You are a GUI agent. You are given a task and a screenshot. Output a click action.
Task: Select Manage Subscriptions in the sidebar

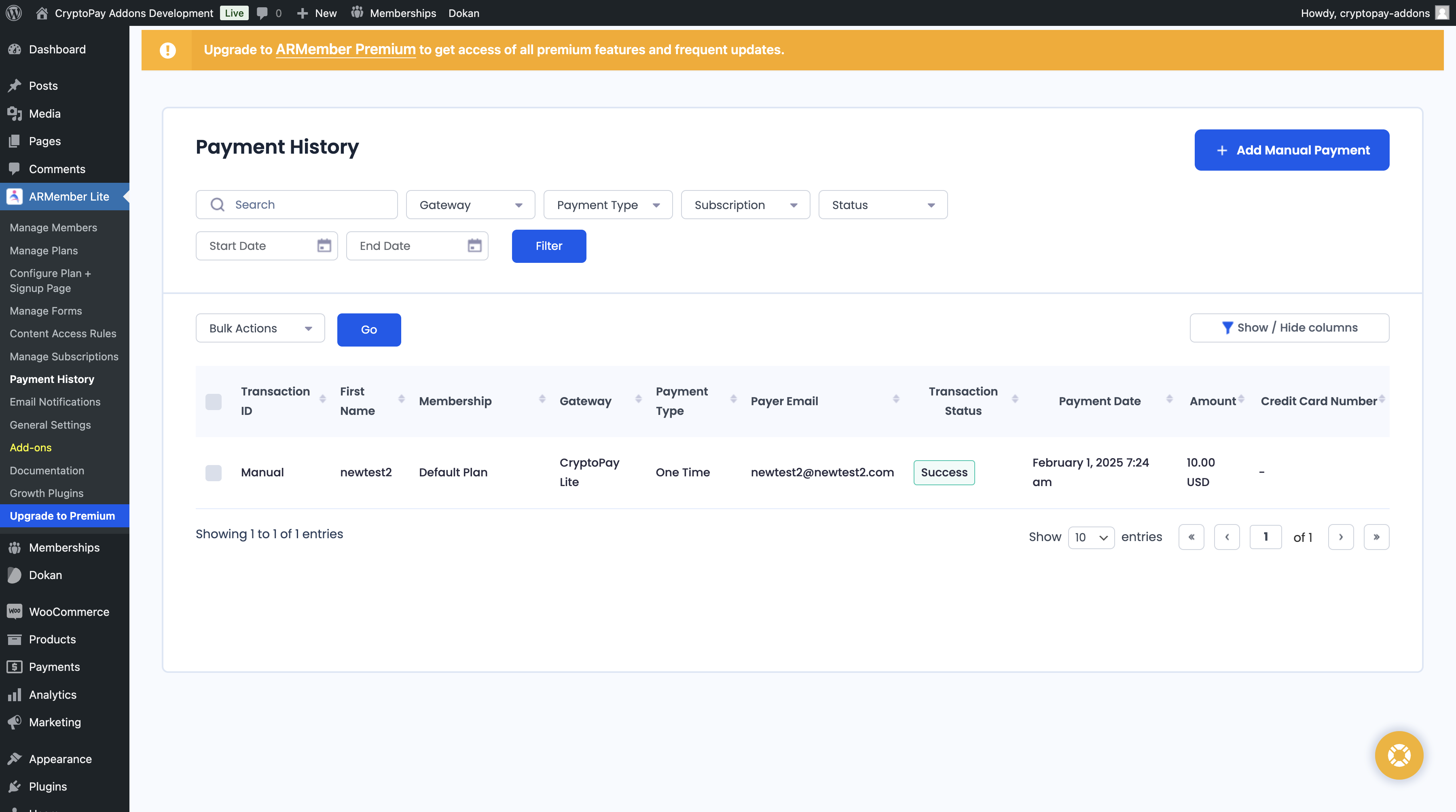click(x=64, y=357)
